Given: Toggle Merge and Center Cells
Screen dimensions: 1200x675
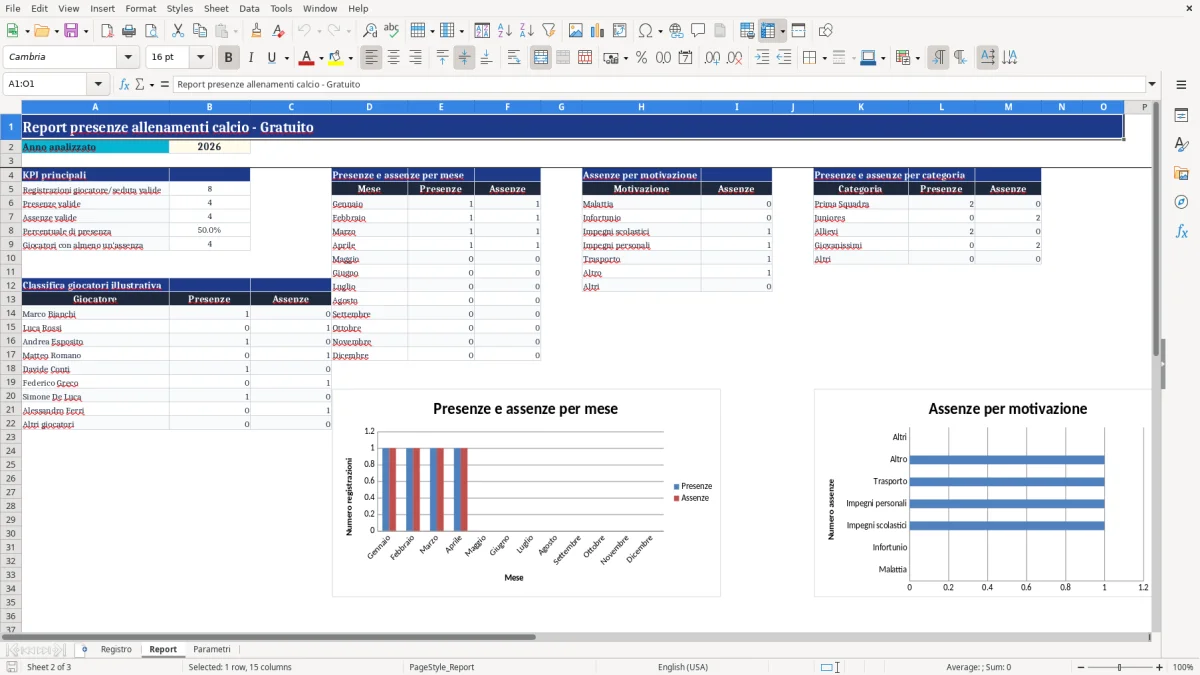Looking at the screenshot, I should (541, 58).
